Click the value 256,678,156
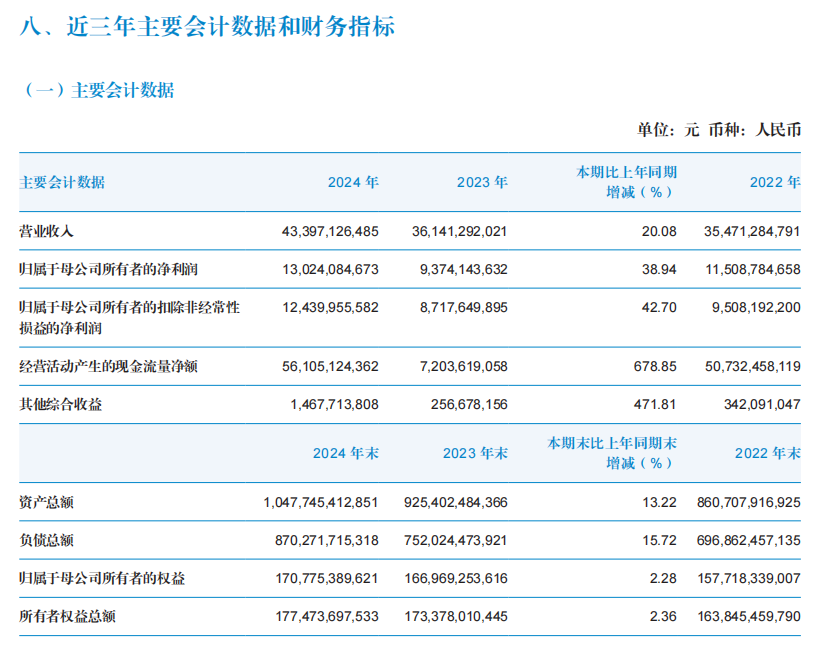 [469, 404]
